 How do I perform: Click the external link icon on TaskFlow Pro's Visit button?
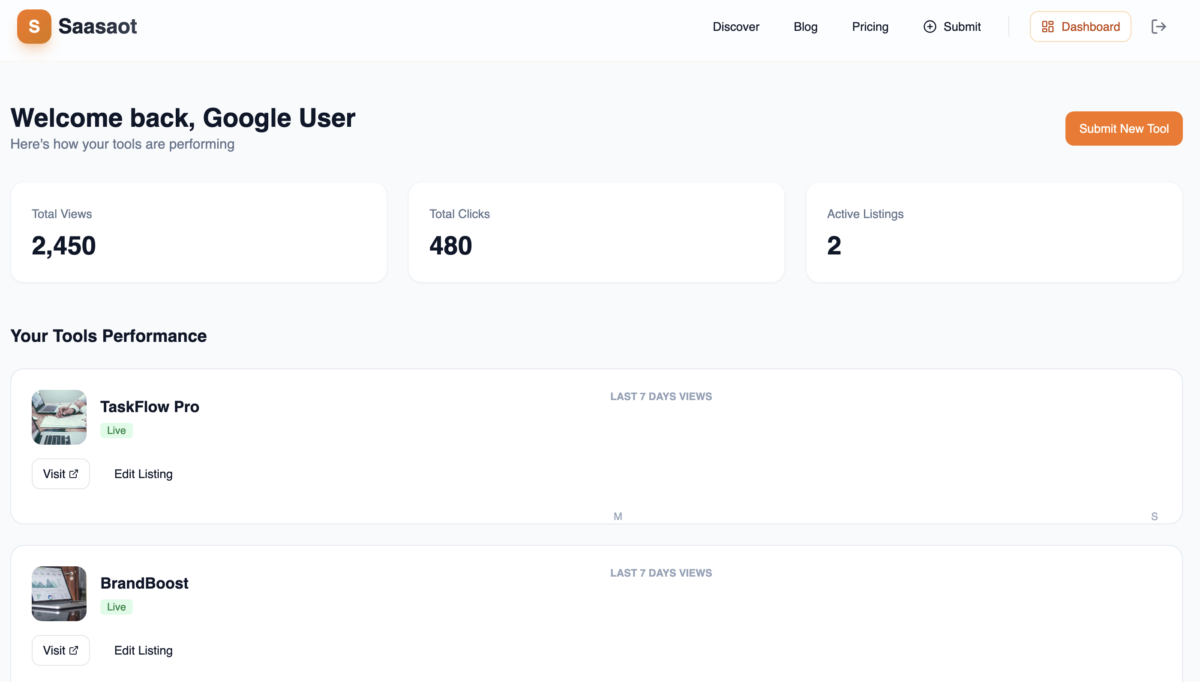point(73,473)
